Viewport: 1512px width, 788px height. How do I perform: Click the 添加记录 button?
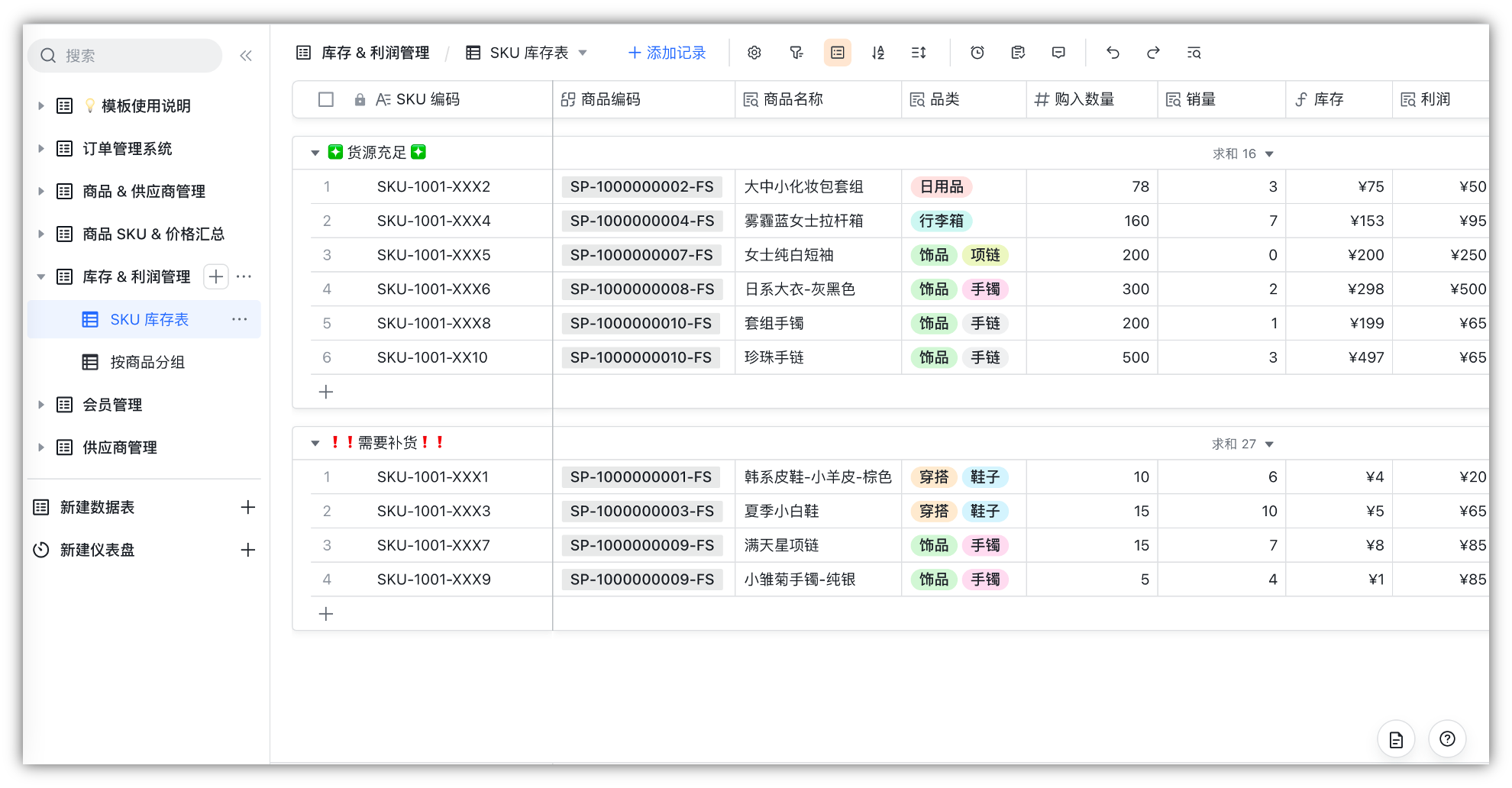click(667, 53)
